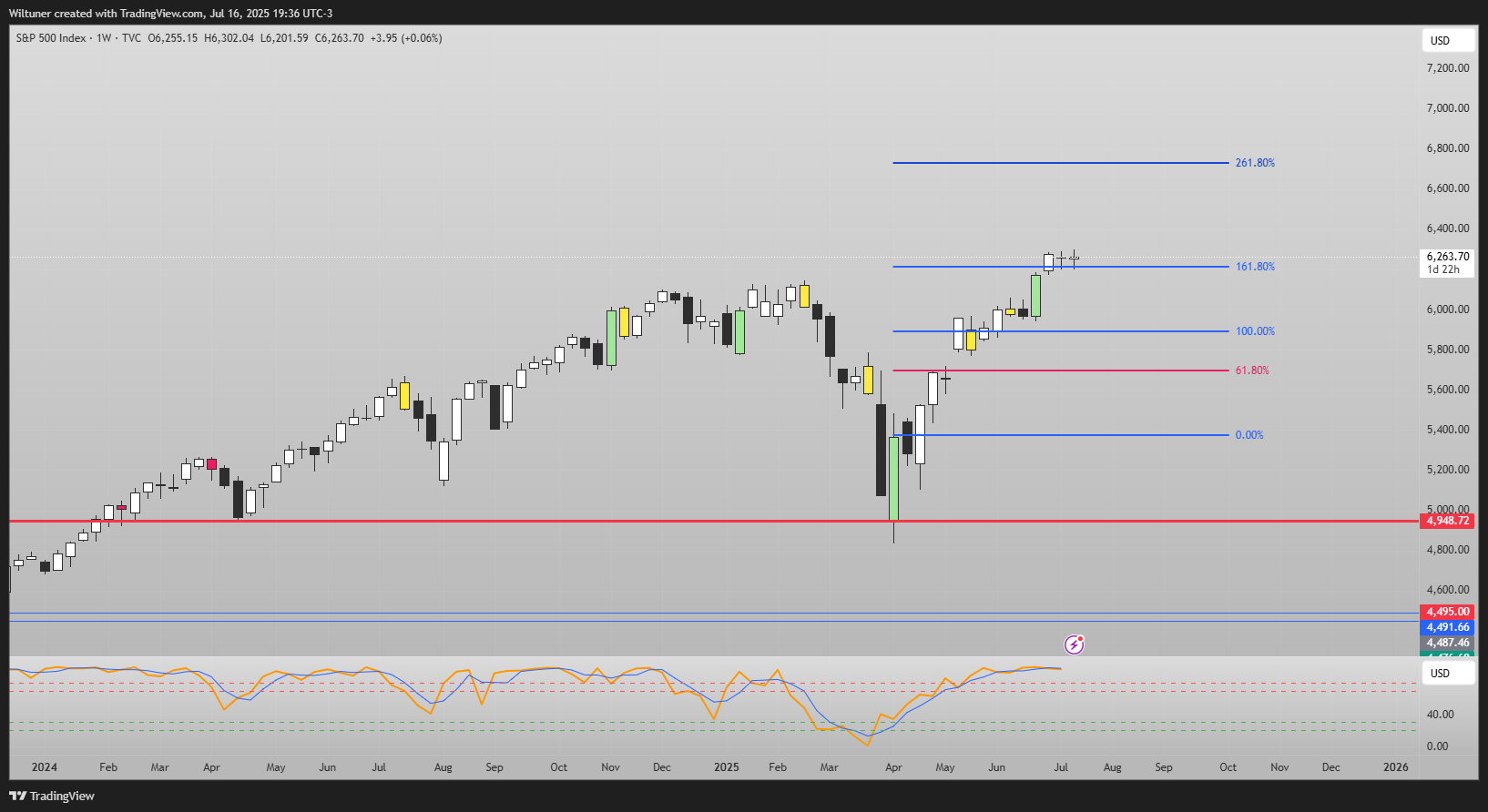Click the red 61.80% Fibonacci level label
Viewport: 1488px width, 812px height.
(1252, 370)
